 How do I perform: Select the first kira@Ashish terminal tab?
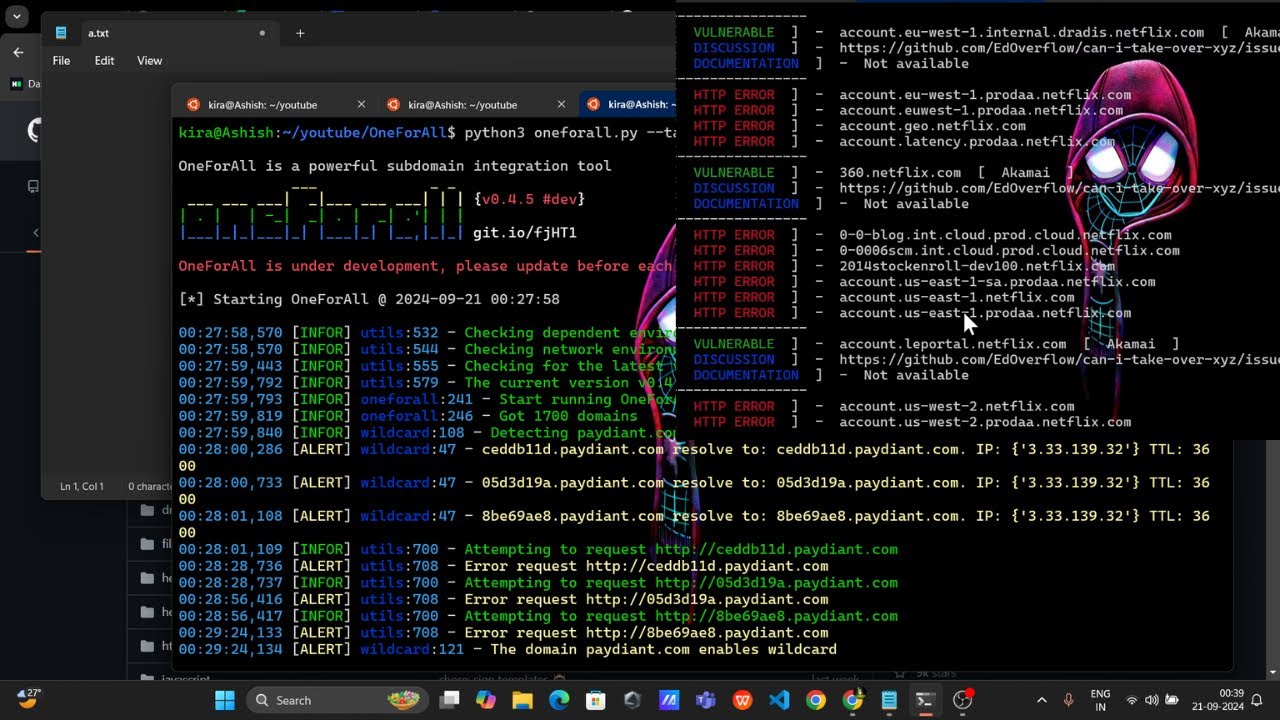pyautogui.click(x=262, y=105)
